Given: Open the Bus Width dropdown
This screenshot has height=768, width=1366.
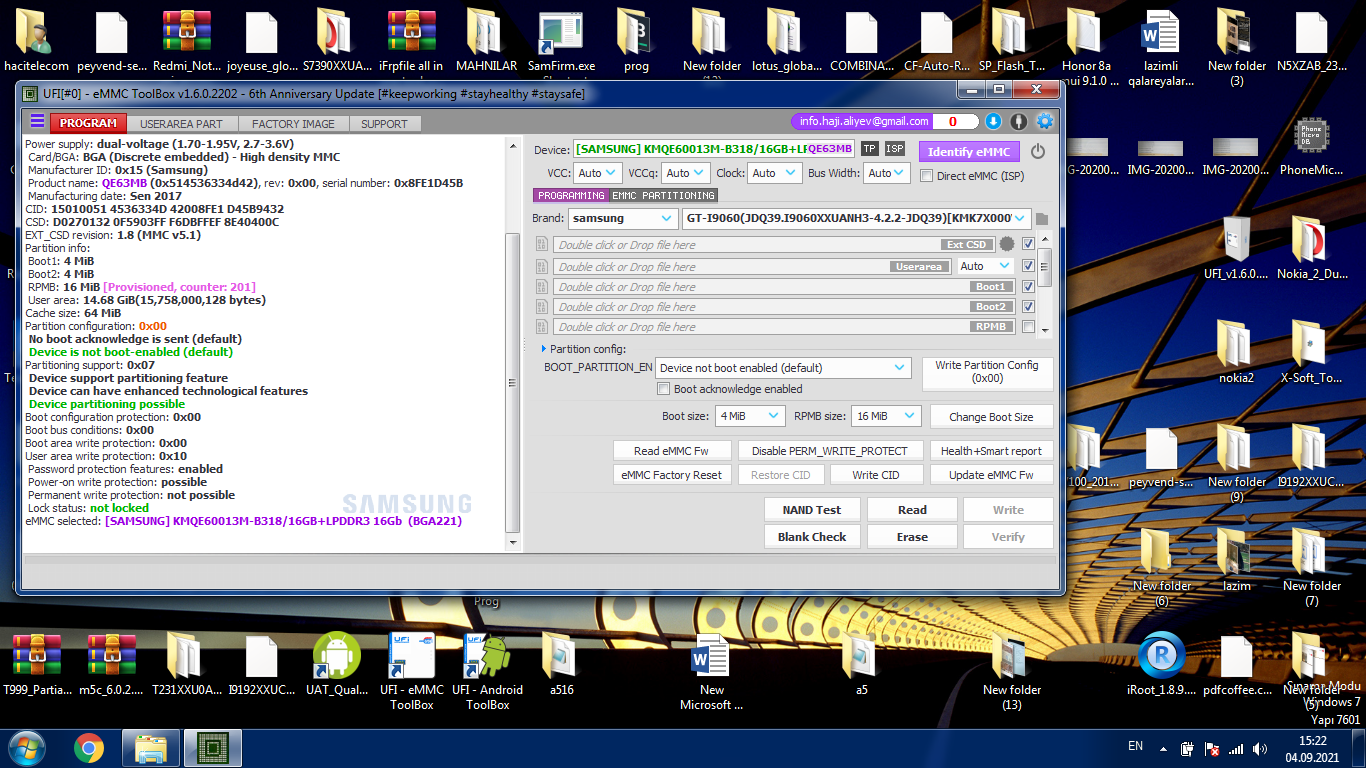Looking at the screenshot, I should [887, 173].
